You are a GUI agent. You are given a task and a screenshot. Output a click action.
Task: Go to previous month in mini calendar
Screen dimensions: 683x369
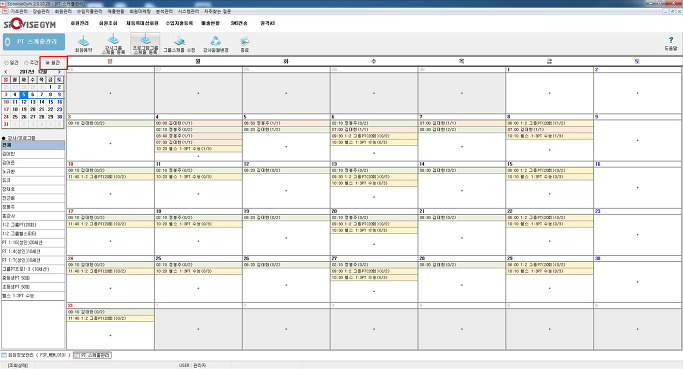[x=6, y=71]
